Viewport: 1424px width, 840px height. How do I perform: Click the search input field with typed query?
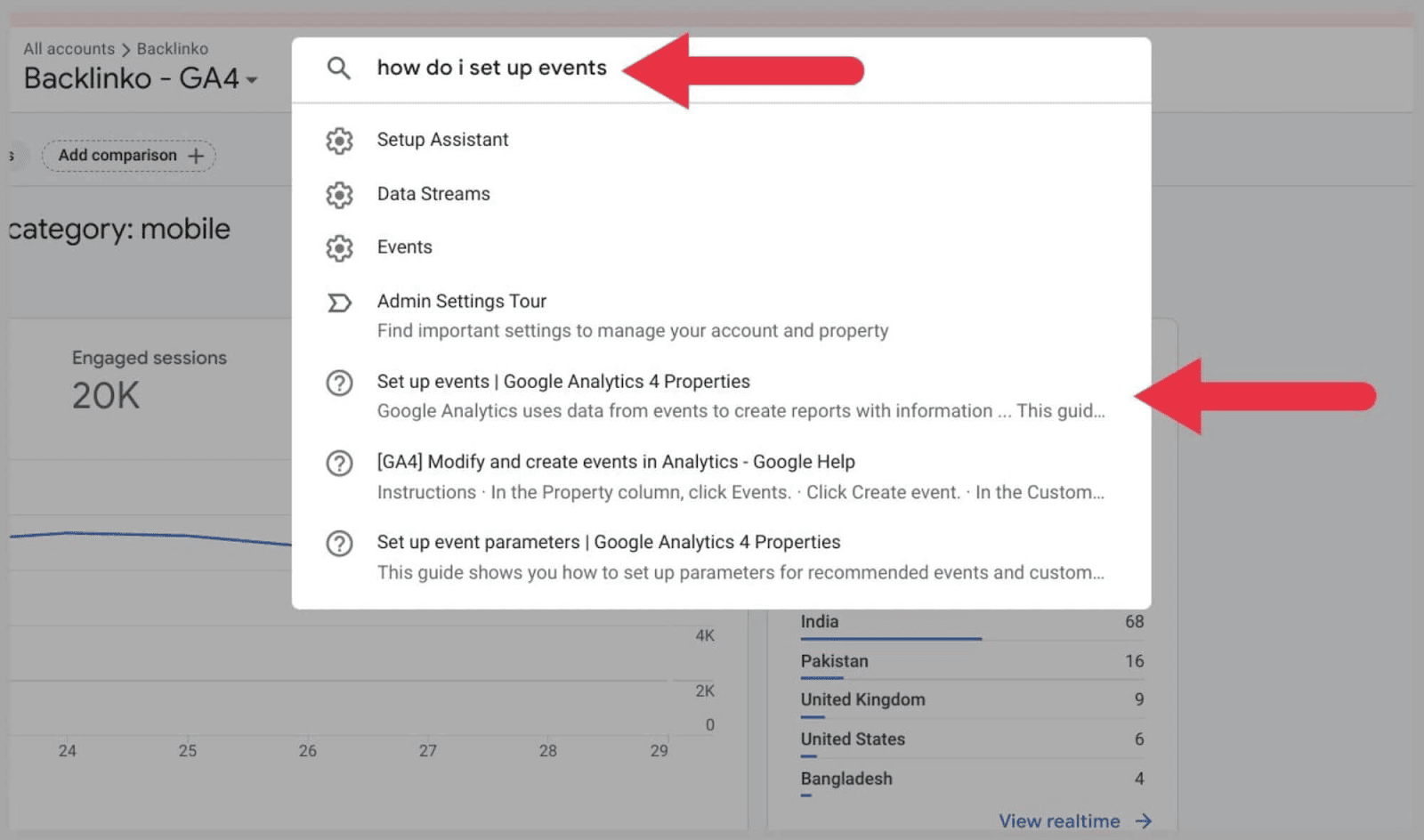493,67
